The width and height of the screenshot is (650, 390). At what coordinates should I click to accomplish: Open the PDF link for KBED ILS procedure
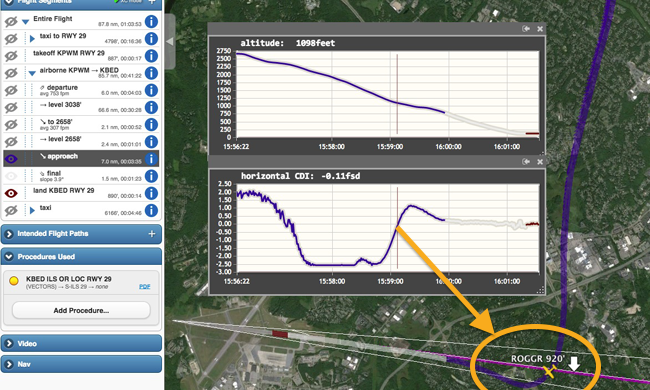click(x=145, y=287)
